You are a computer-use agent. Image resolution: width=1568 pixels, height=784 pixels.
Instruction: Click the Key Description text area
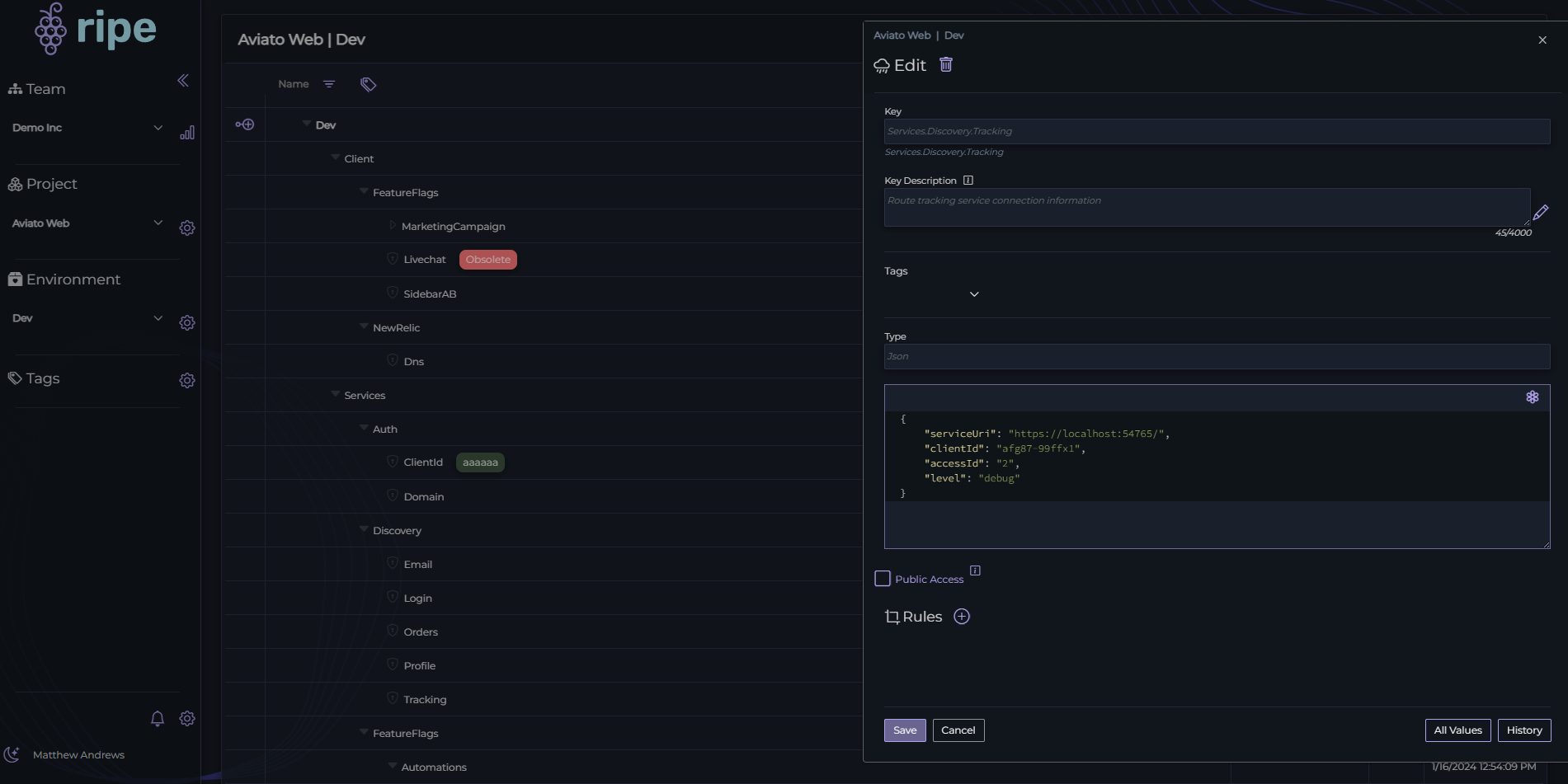click(x=1207, y=207)
